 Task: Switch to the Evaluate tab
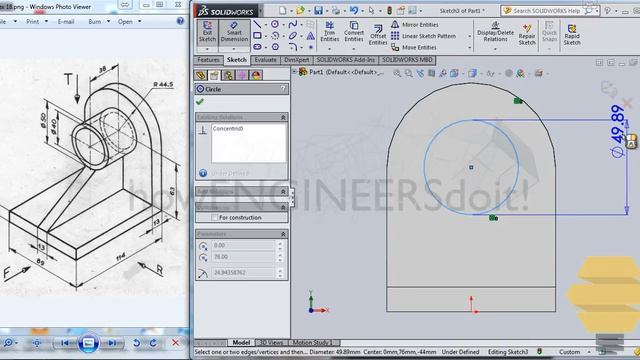coord(265,60)
